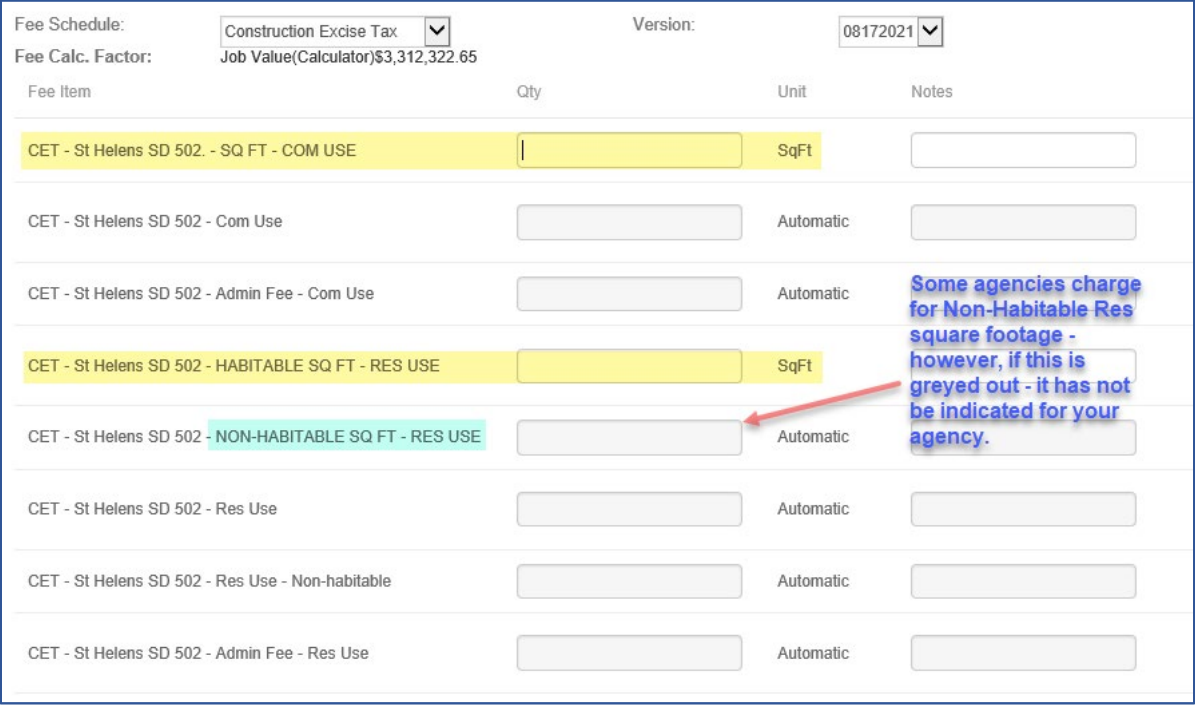Click Qty field for HABITABLE SQ FT - RES USE
1195x705 pixels.
click(629, 366)
